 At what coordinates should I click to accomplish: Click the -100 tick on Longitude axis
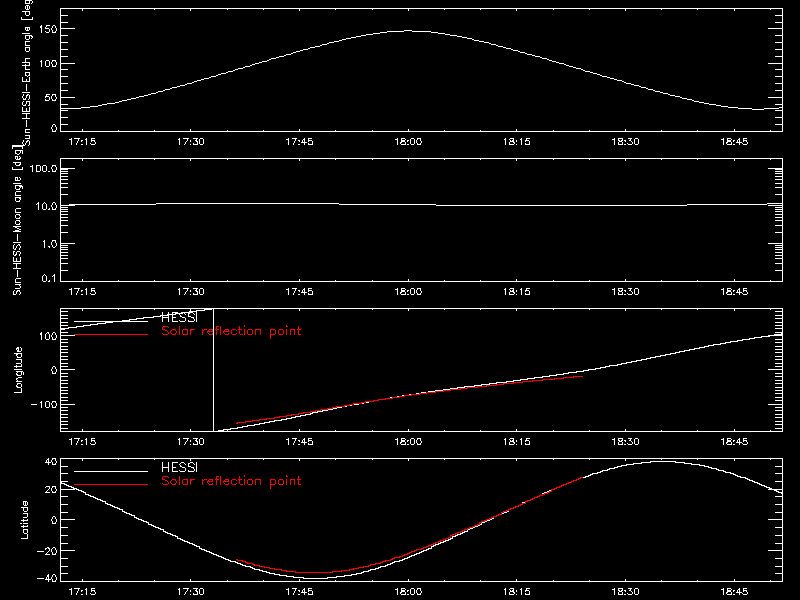[x=44, y=405]
